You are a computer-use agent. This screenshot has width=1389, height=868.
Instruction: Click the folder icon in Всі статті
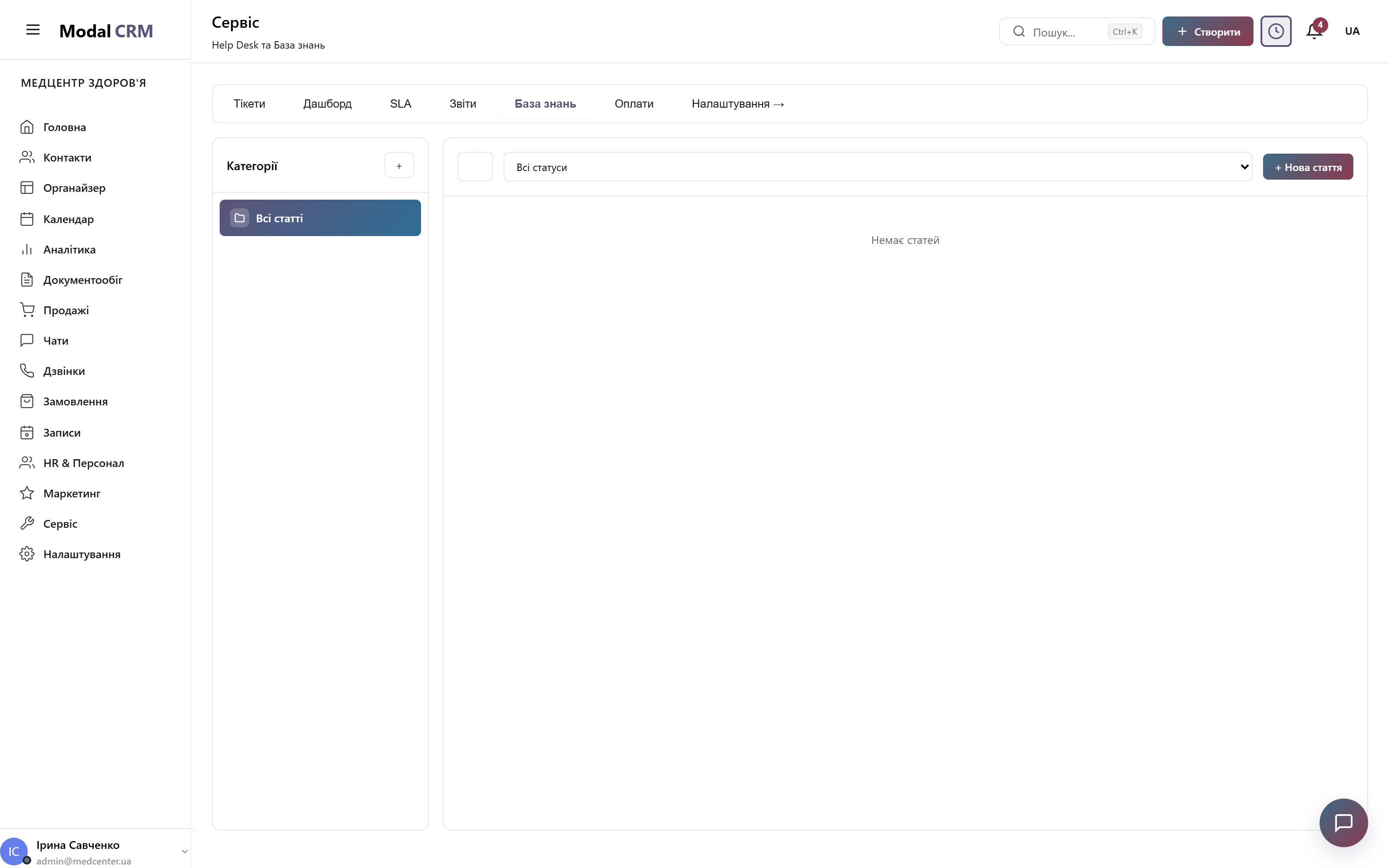point(239,218)
